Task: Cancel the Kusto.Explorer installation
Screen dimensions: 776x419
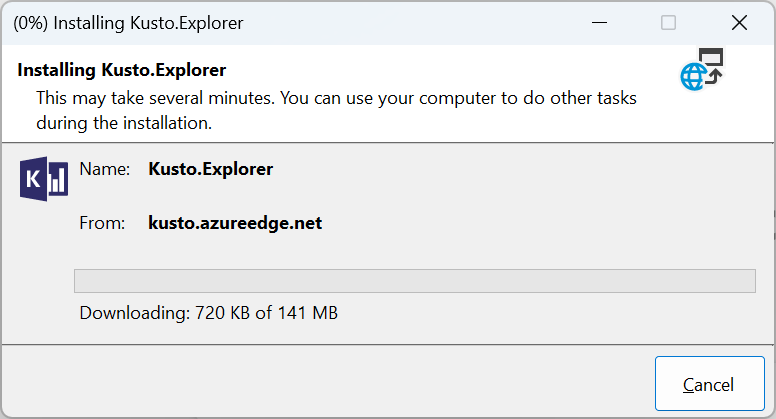Action: [709, 384]
